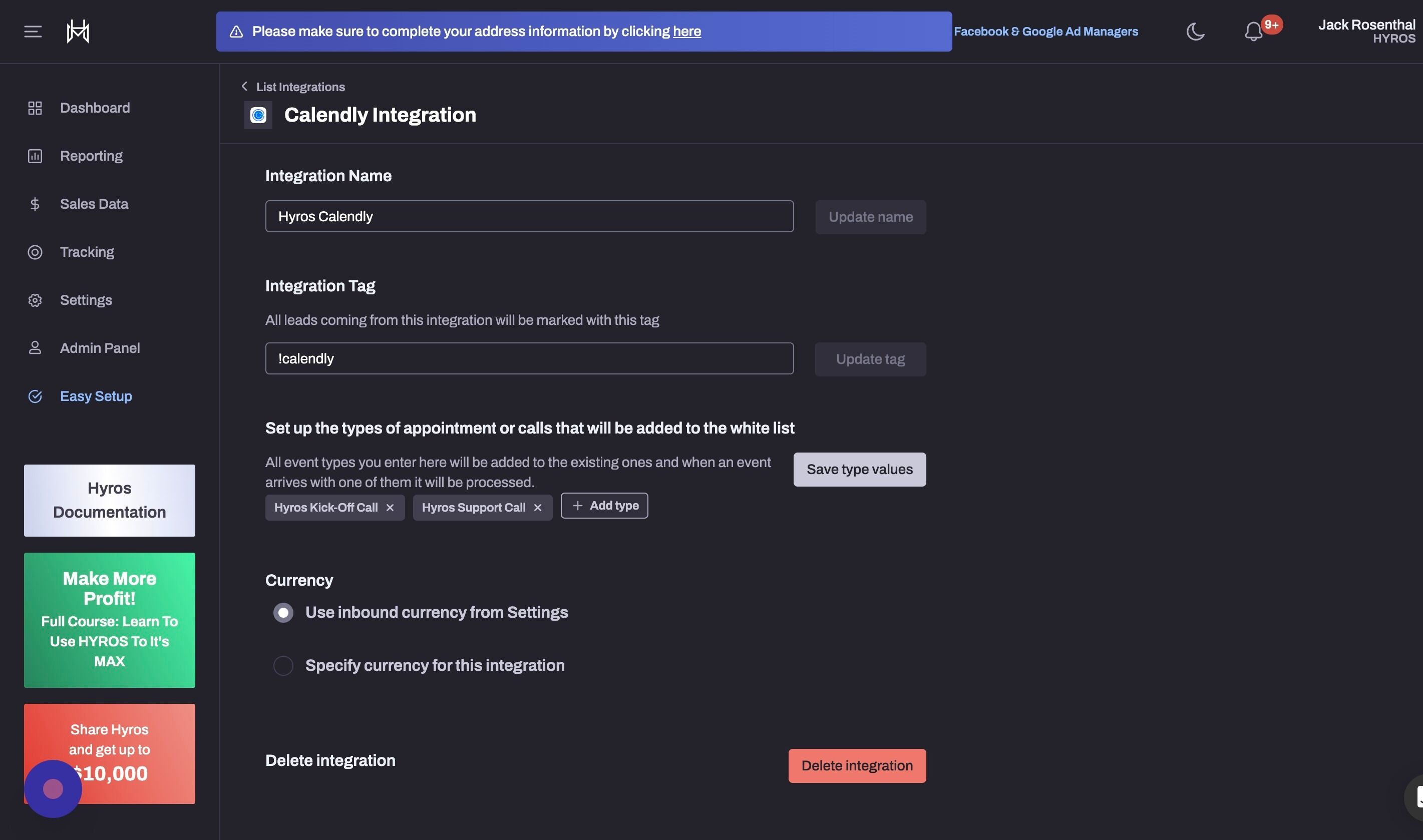Click the warning triangle in the banner

click(236, 32)
